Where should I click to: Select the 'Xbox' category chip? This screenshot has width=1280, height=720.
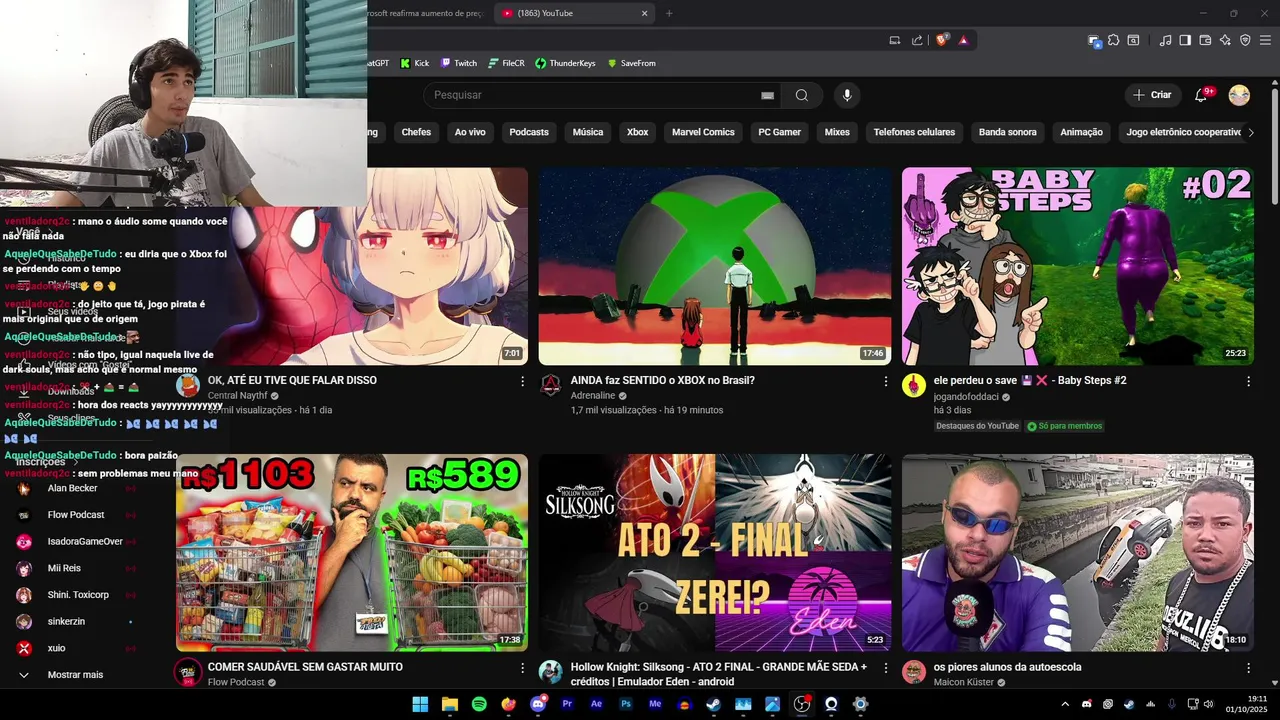[638, 132]
